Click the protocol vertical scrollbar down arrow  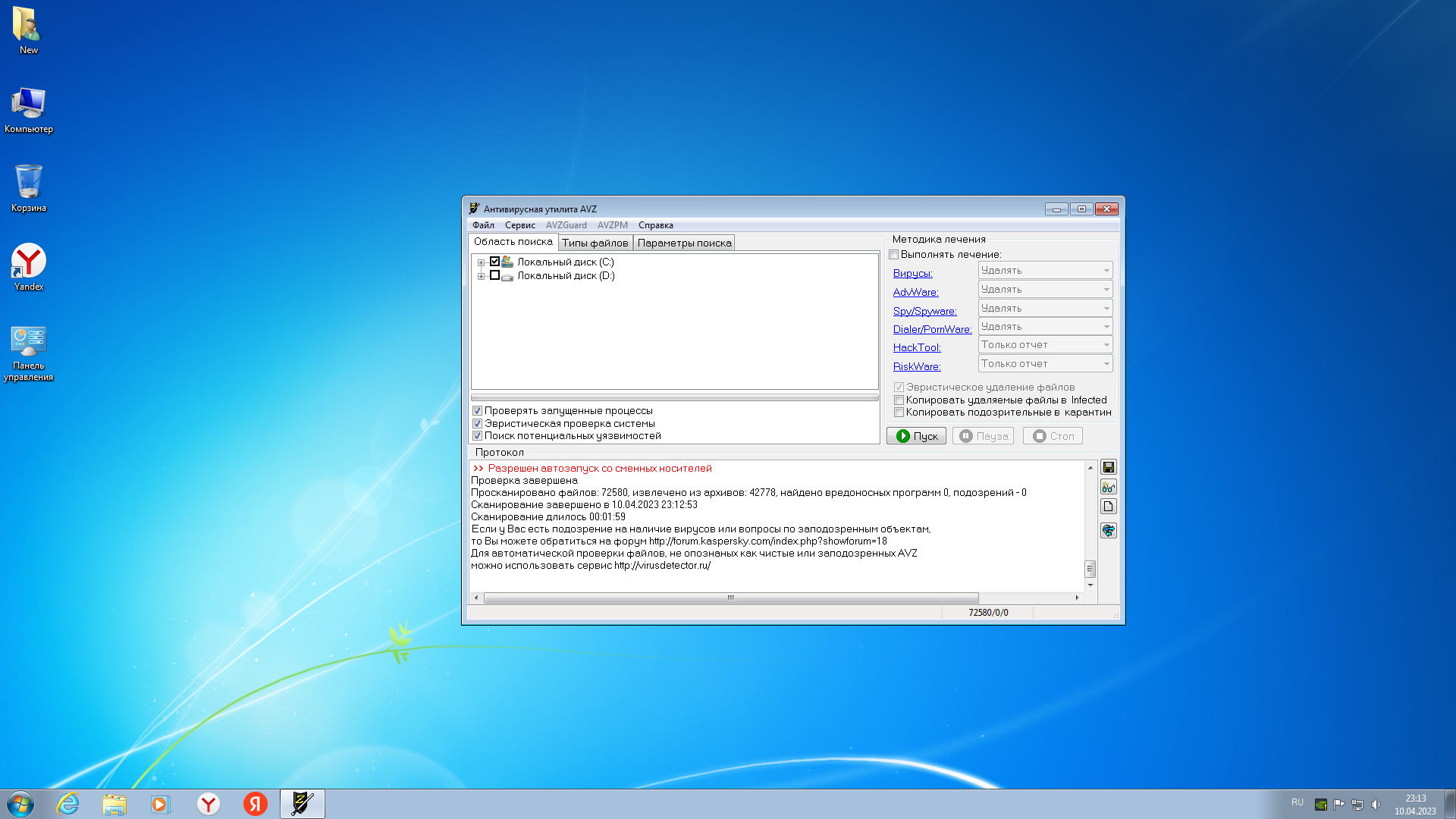1090,585
